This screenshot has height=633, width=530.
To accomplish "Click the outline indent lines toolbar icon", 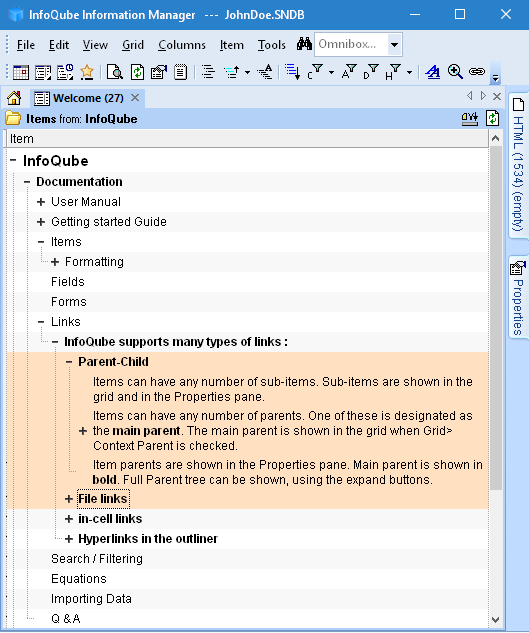I will point(208,72).
